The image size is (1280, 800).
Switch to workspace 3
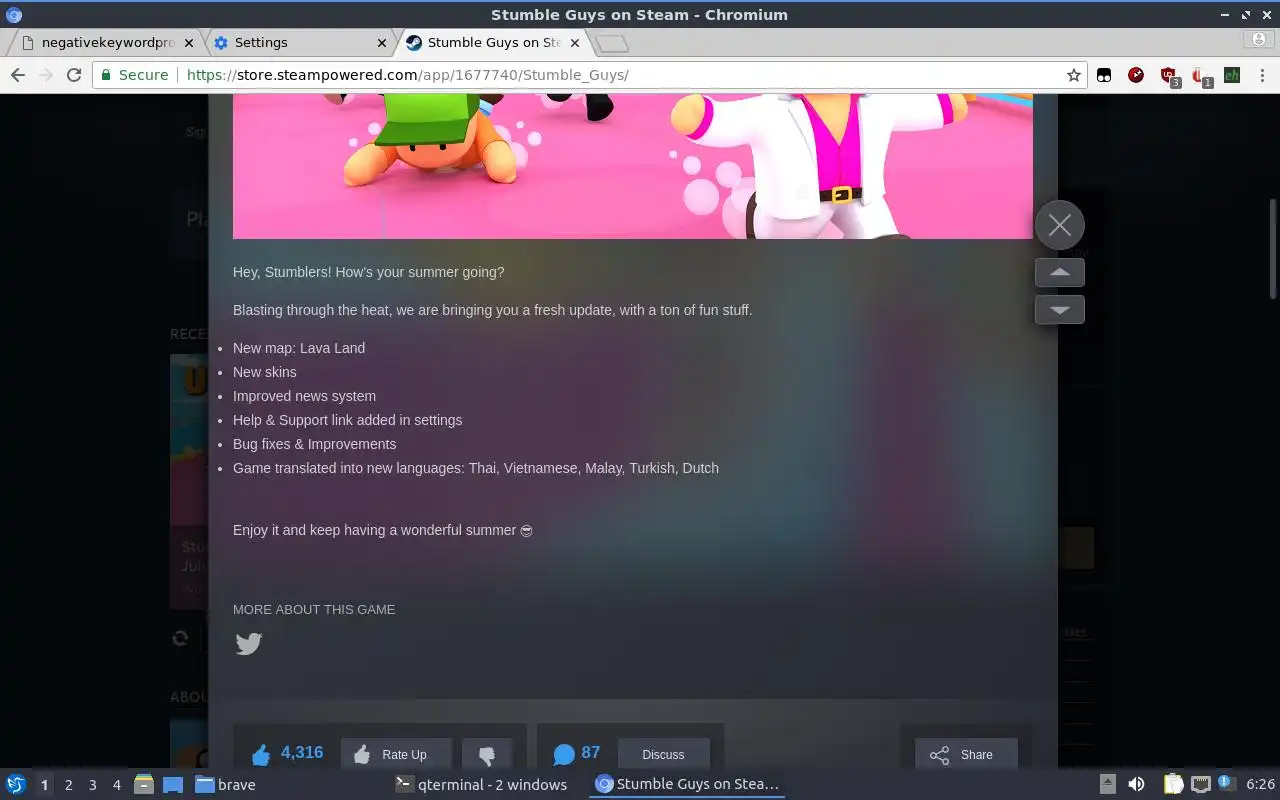tap(92, 785)
